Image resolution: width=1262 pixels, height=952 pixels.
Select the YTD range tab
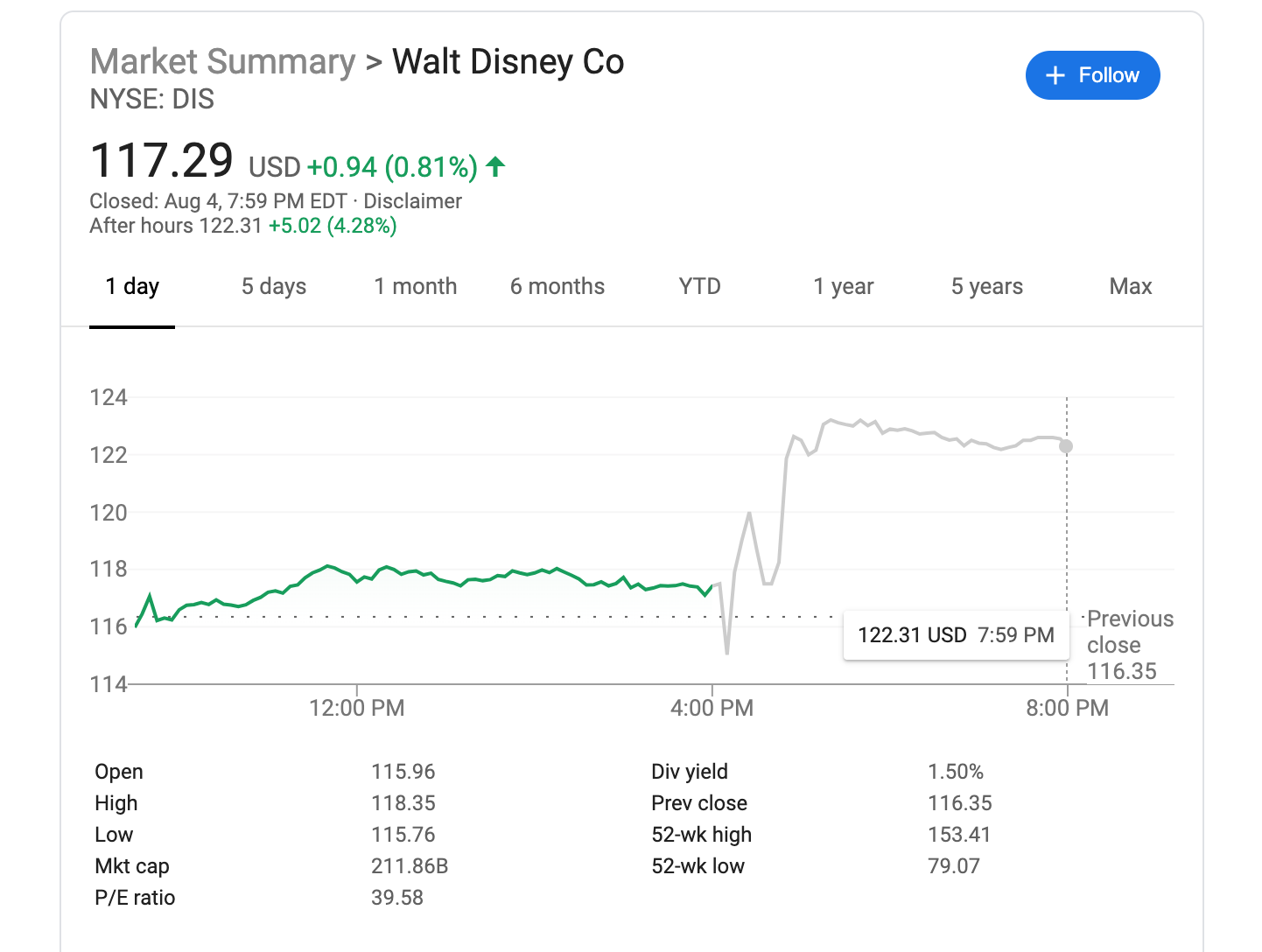tap(699, 287)
